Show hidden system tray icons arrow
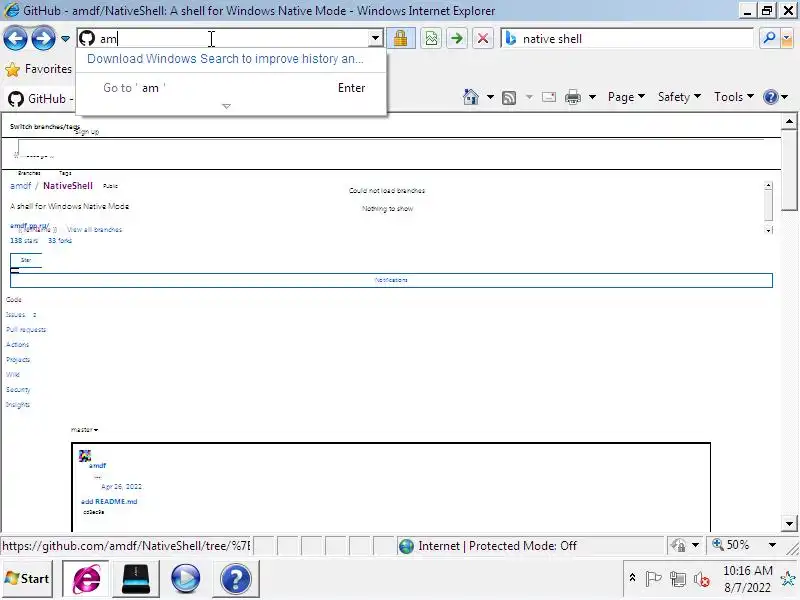Screen dimensions: 800x600 pos(632,578)
